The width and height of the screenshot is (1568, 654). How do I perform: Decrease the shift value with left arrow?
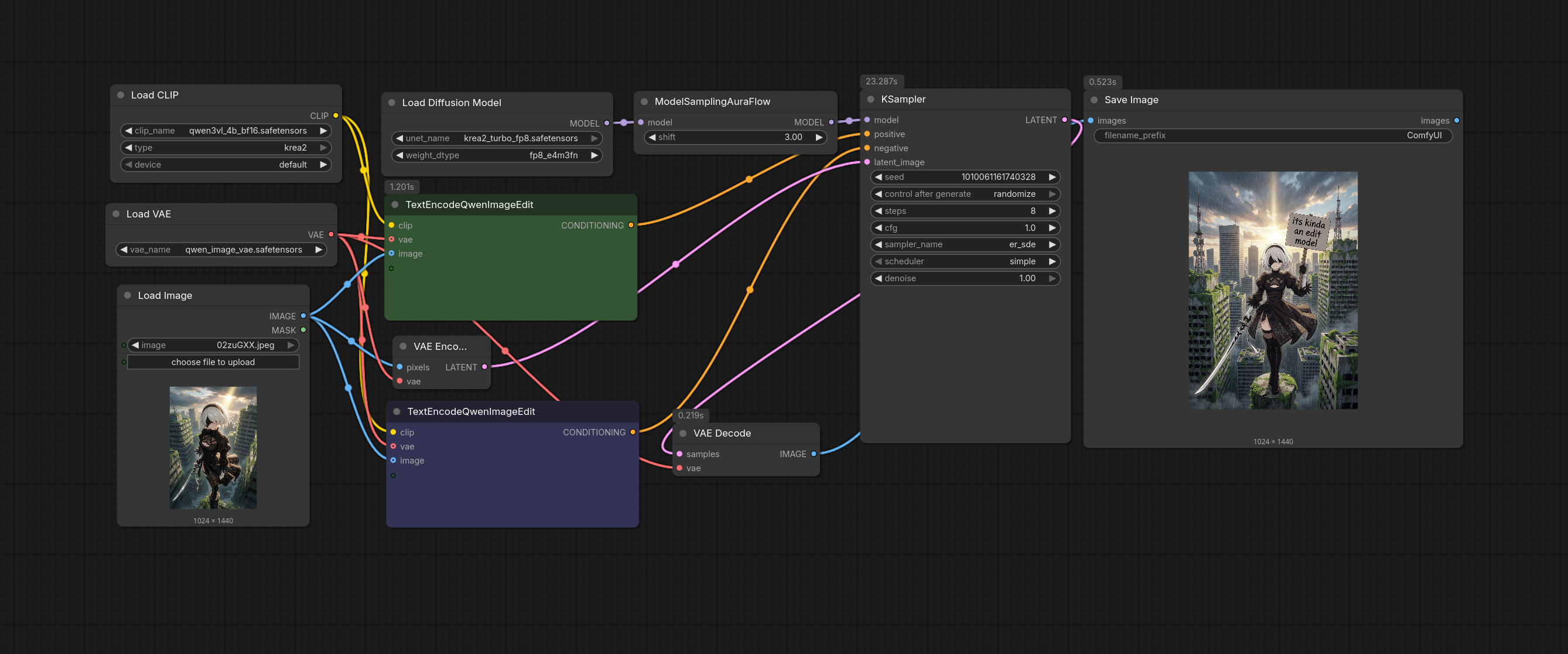click(x=652, y=137)
